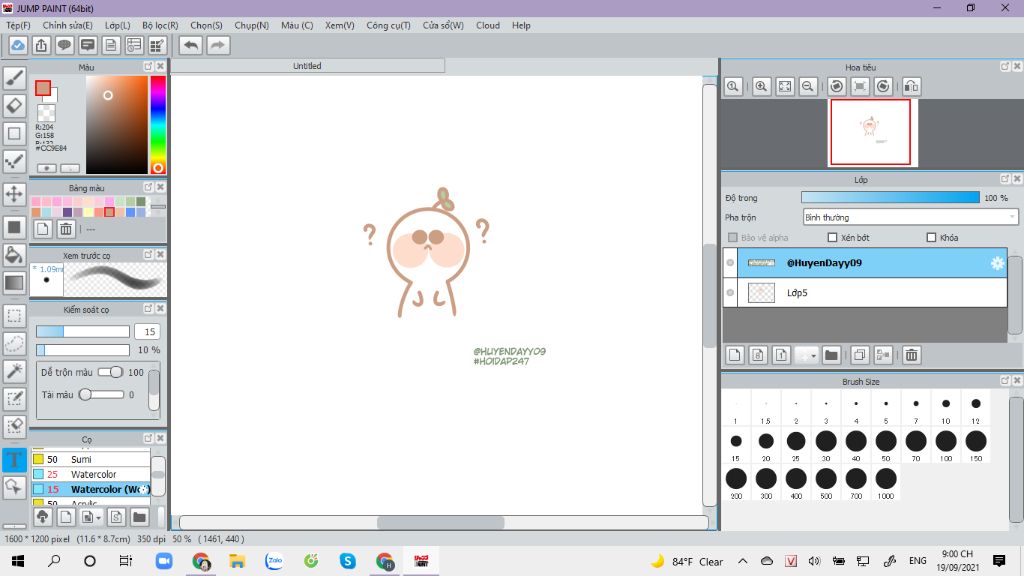Image resolution: width=1024 pixels, height=576 pixels.
Task: Add cloud brush in Cọ panel
Action: tap(42, 517)
